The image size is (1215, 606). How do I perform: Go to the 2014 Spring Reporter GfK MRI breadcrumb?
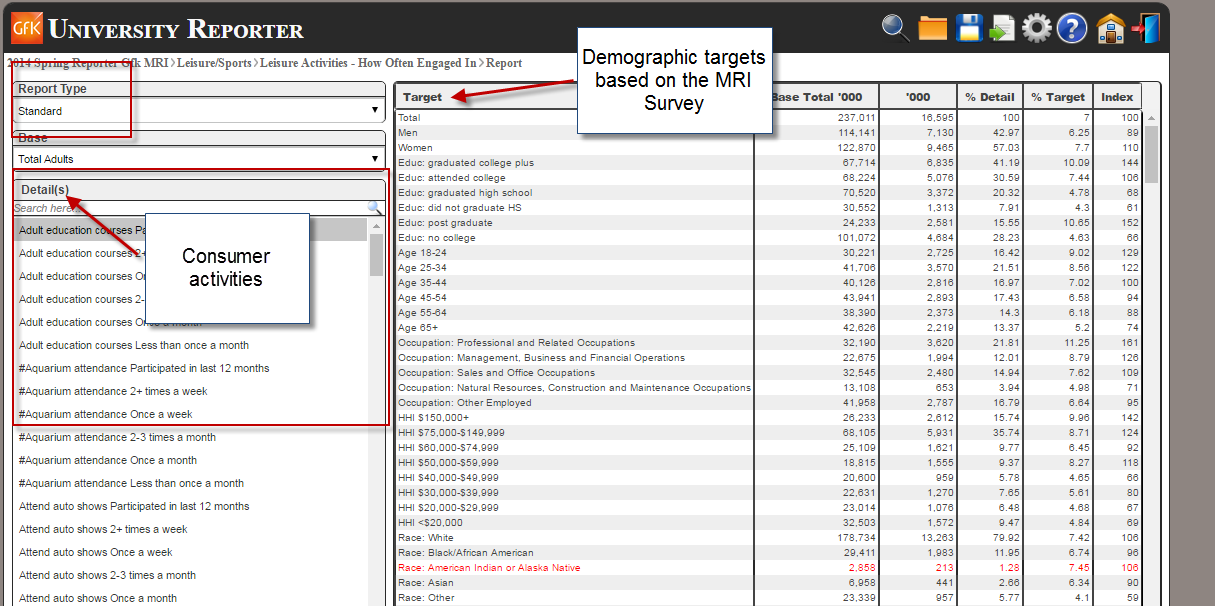[90, 63]
